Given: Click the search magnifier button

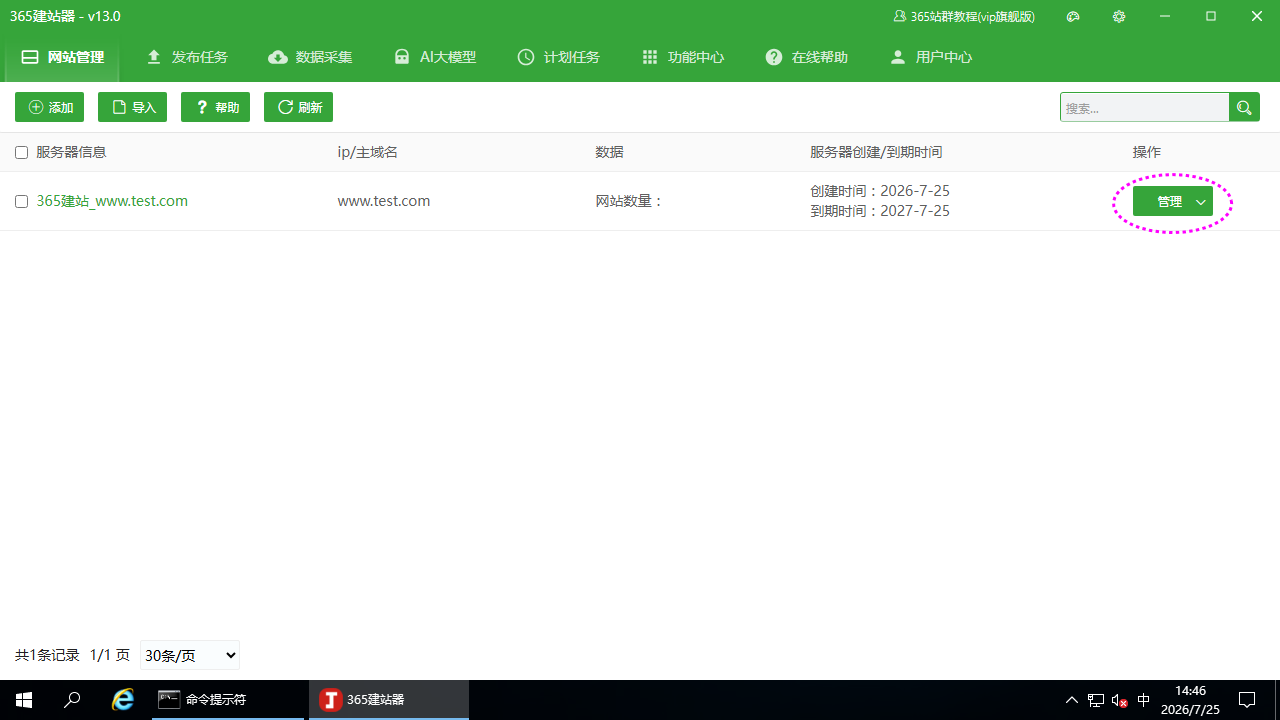Looking at the screenshot, I should click(1244, 107).
